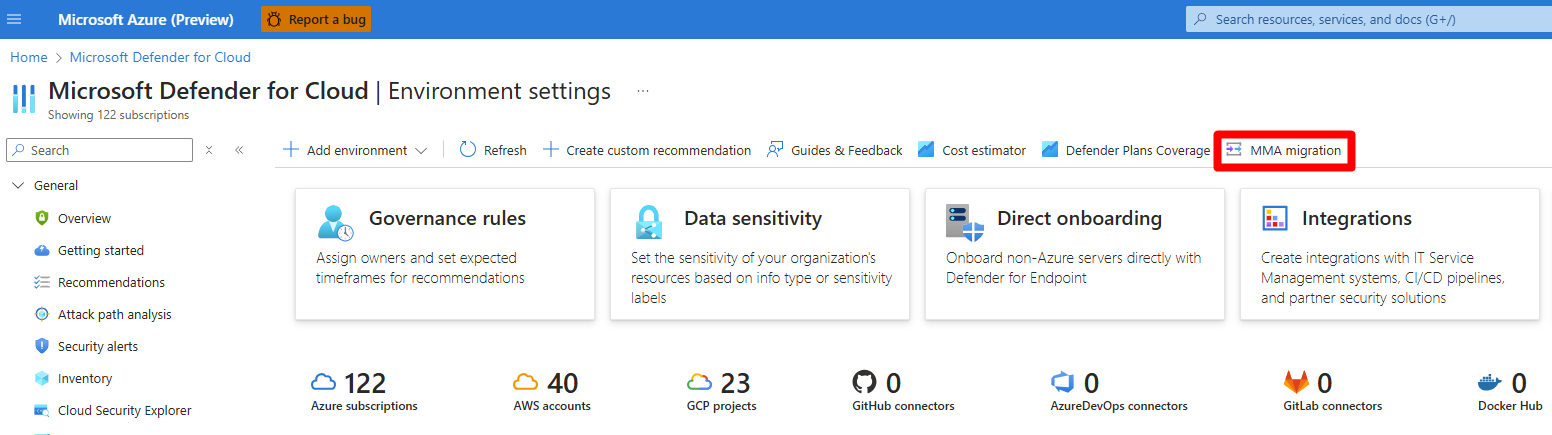Open Guides & Feedback
1552x435 pixels.
(x=835, y=150)
